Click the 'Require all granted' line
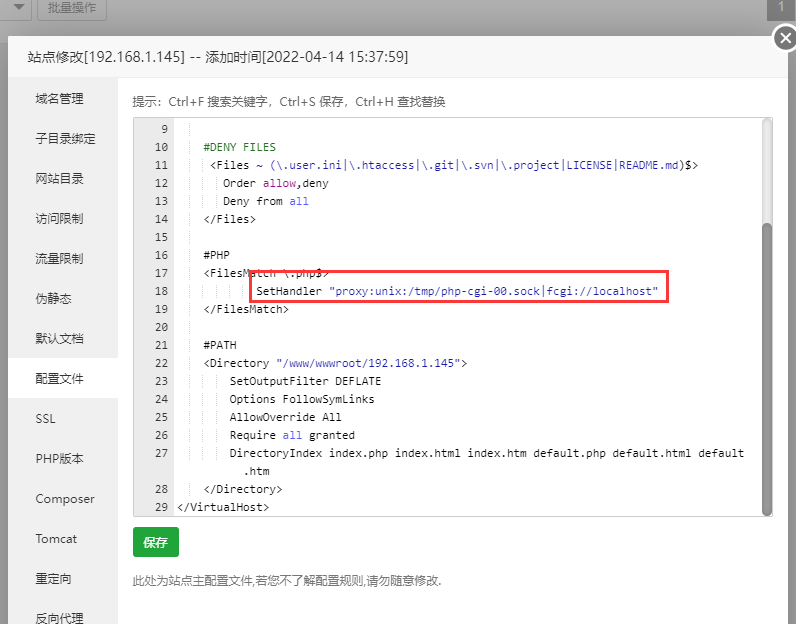The image size is (796, 624). [292, 436]
